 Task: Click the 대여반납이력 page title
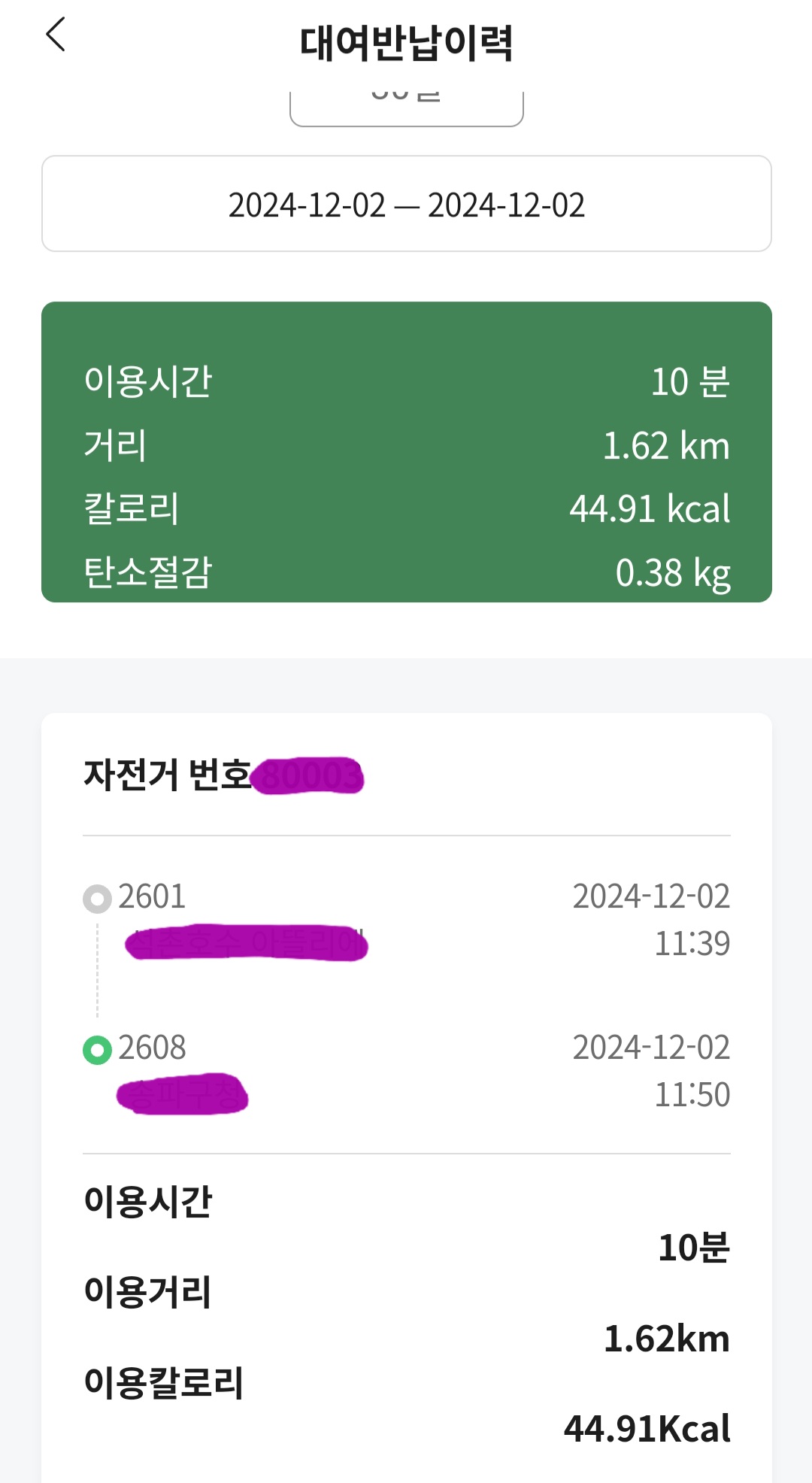(x=406, y=43)
